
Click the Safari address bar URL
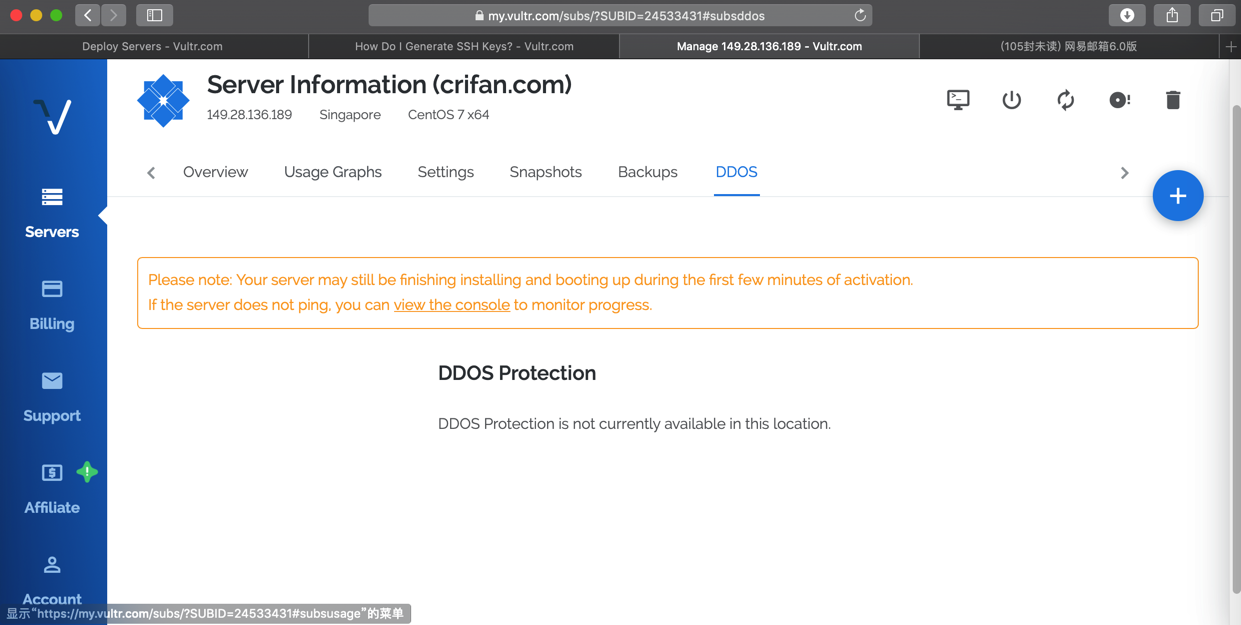[620, 16]
